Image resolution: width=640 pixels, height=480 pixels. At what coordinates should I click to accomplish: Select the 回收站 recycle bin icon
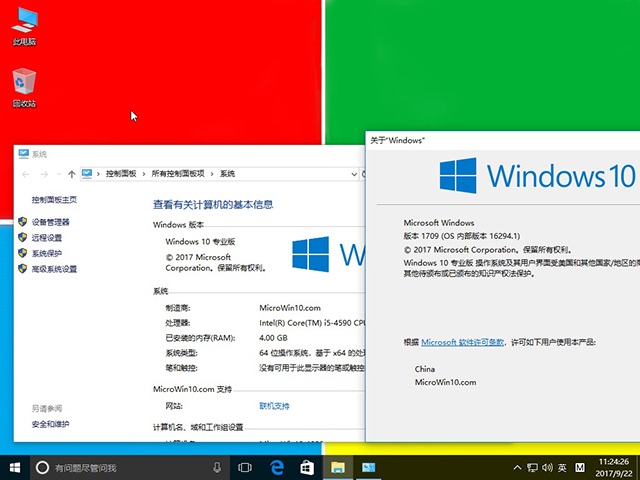[24, 88]
